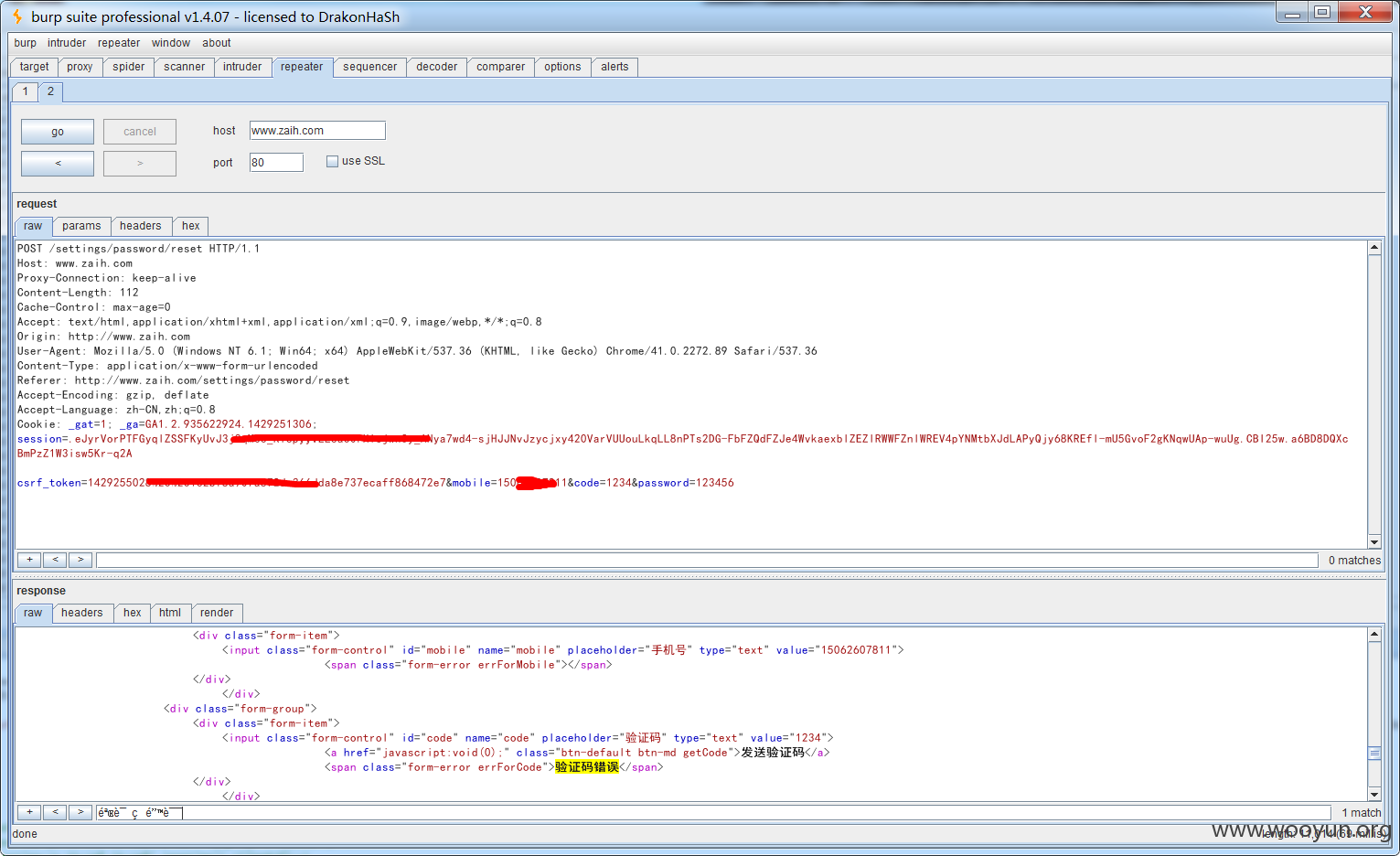1400x856 pixels.
Task: Click response pane scrollbar down arrow
Action: [1374, 795]
